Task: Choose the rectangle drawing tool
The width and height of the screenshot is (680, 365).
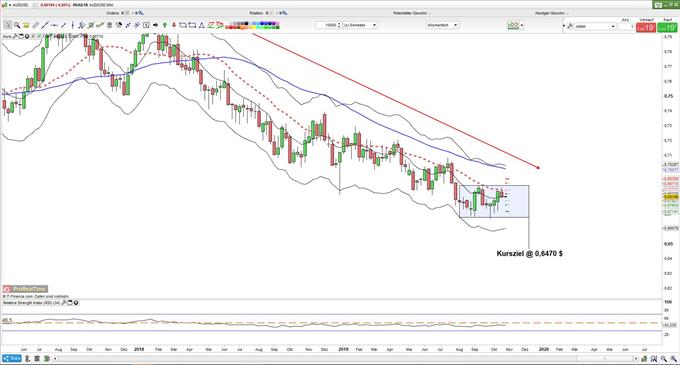Action: pyautogui.click(x=192, y=25)
